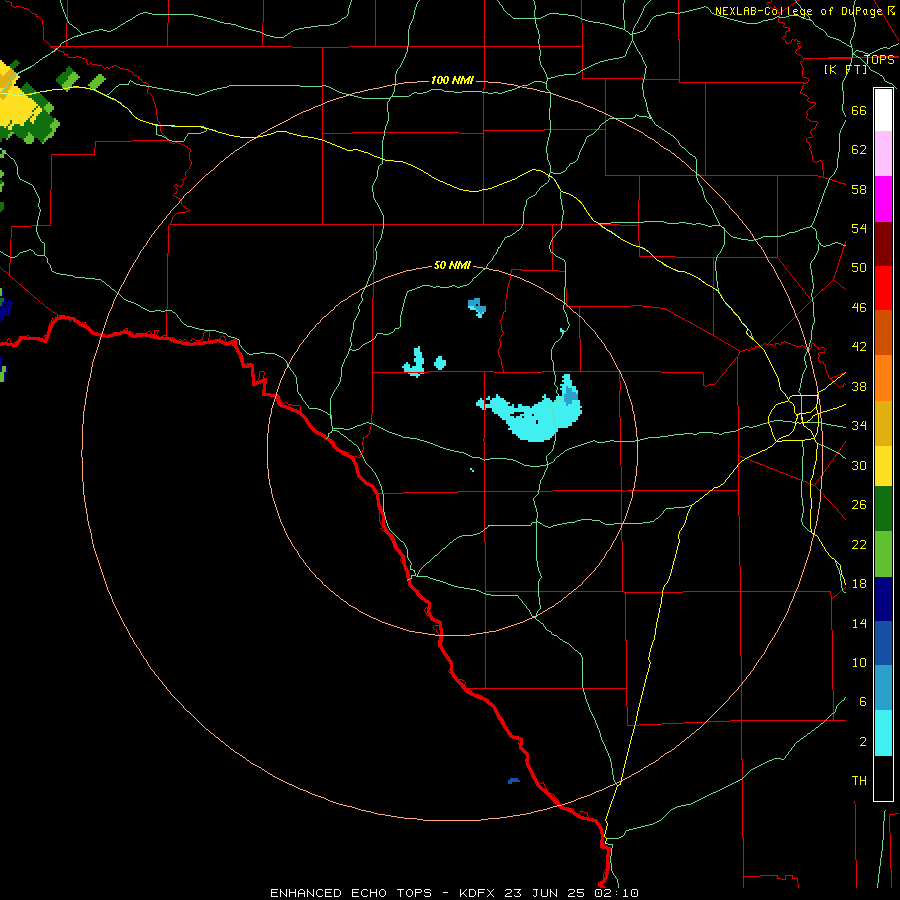Click the '34' legend value

[859, 426]
